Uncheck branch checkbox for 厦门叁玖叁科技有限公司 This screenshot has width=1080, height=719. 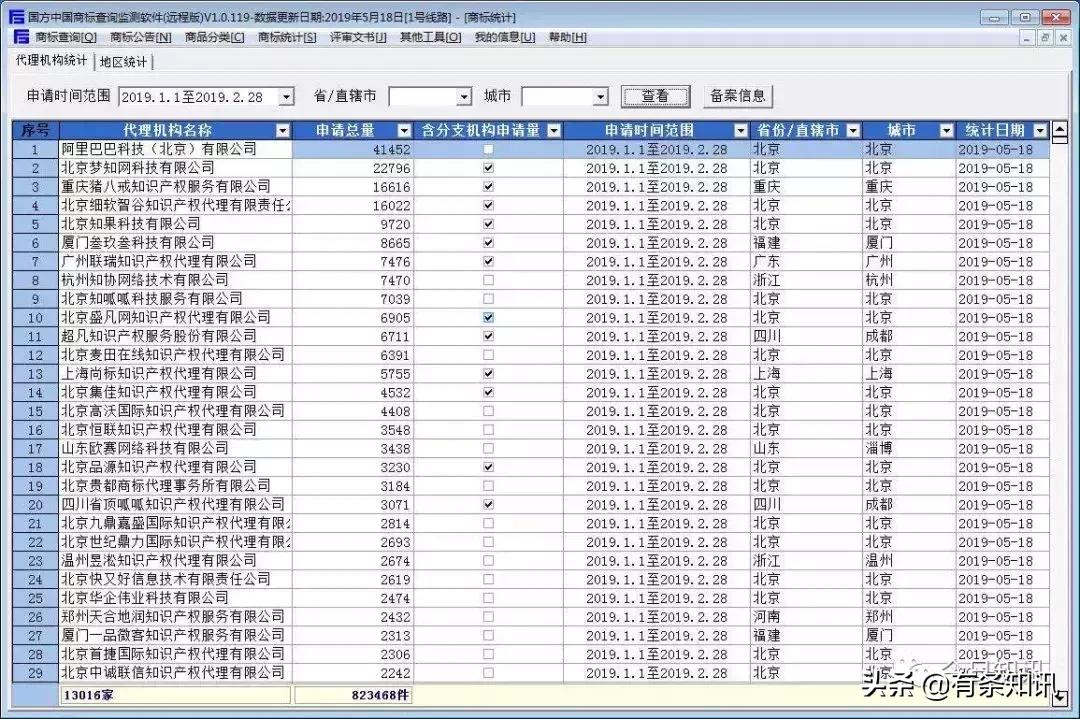point(488,242)
